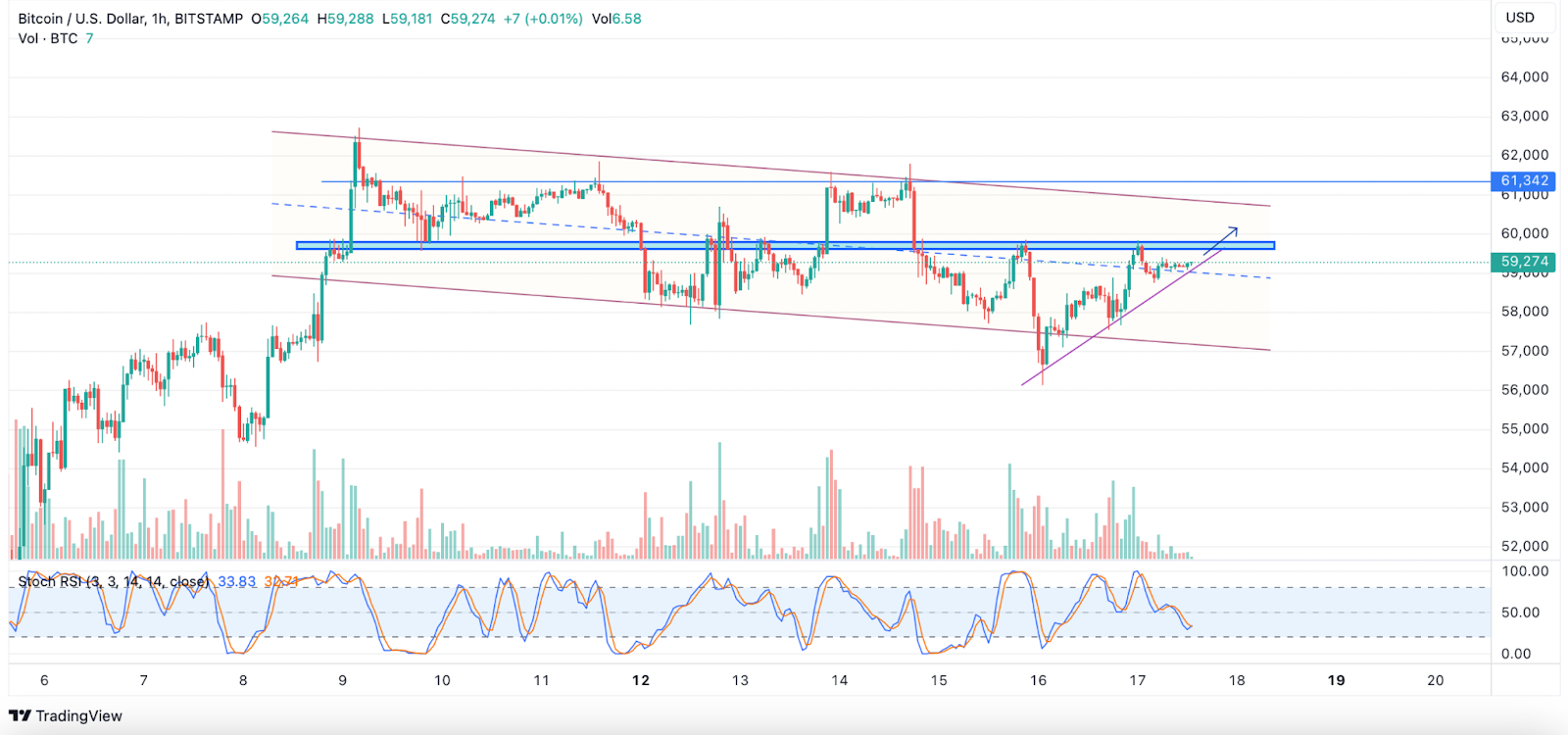The image size is (1568, 735).
Task: Click the 59,274 current price label
Action: tap(1525, 262)
